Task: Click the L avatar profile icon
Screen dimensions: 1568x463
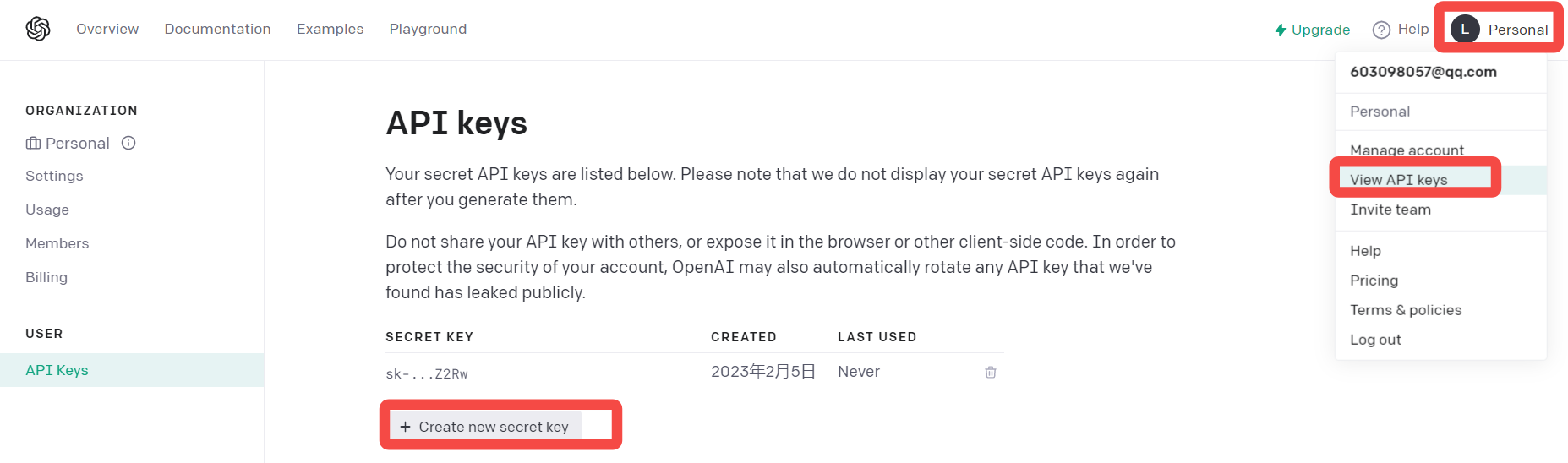Action: tap(1465, 30)
